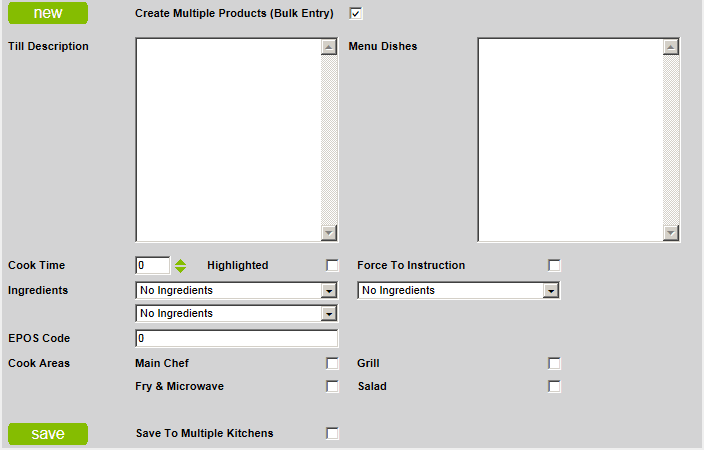Increase Cook Time with up arrow
This screenshot has height=450, width=704.
click(180, 262)
